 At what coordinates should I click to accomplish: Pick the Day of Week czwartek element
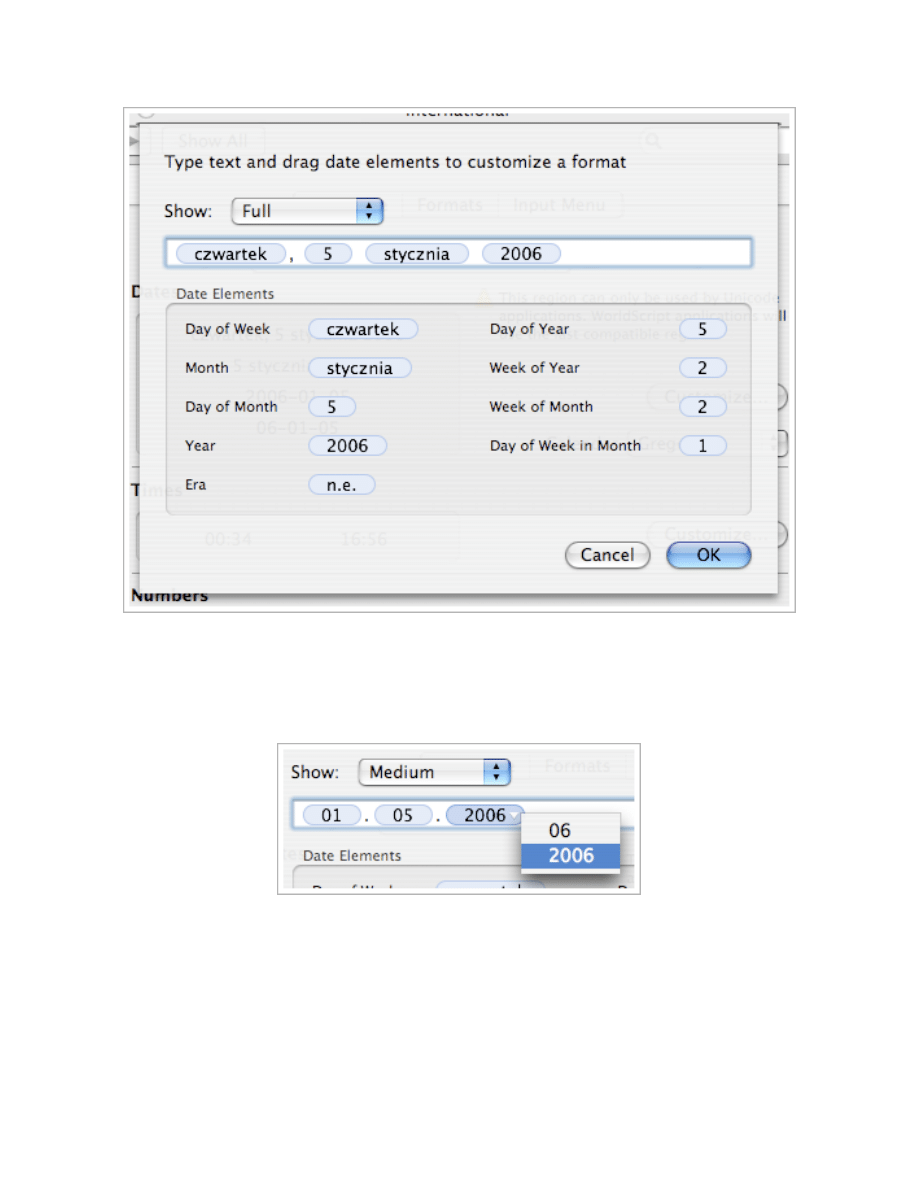[363, 329]
